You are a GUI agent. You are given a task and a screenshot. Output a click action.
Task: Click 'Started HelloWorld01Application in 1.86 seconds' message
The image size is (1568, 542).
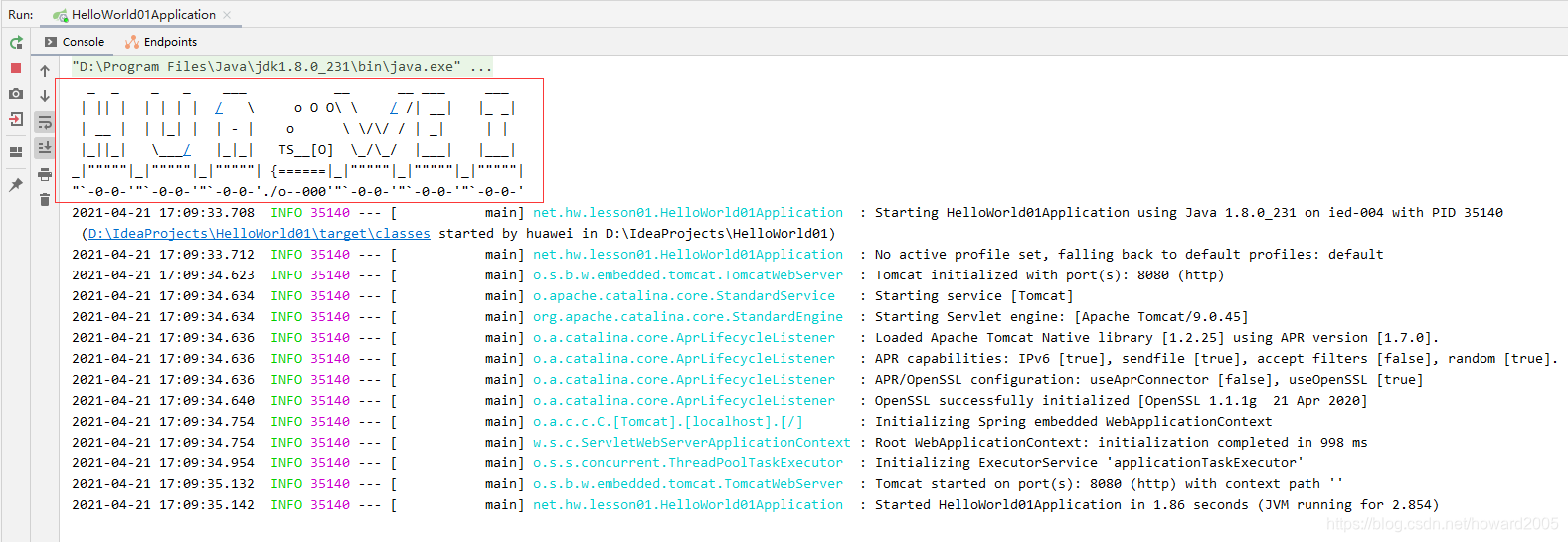[1157, 505]
